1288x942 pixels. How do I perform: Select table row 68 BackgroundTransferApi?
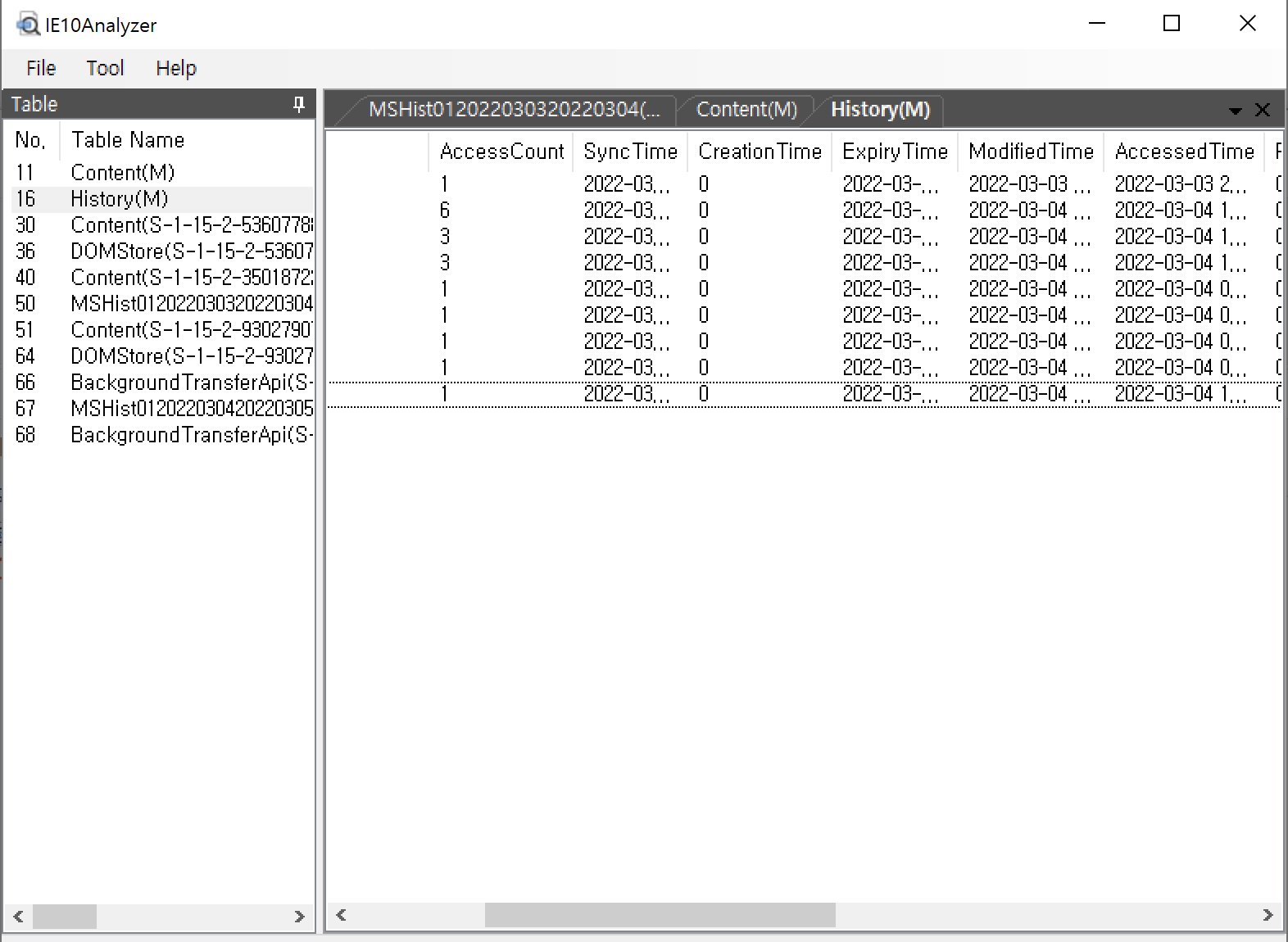pyautogui.click(x=162, y=434)
